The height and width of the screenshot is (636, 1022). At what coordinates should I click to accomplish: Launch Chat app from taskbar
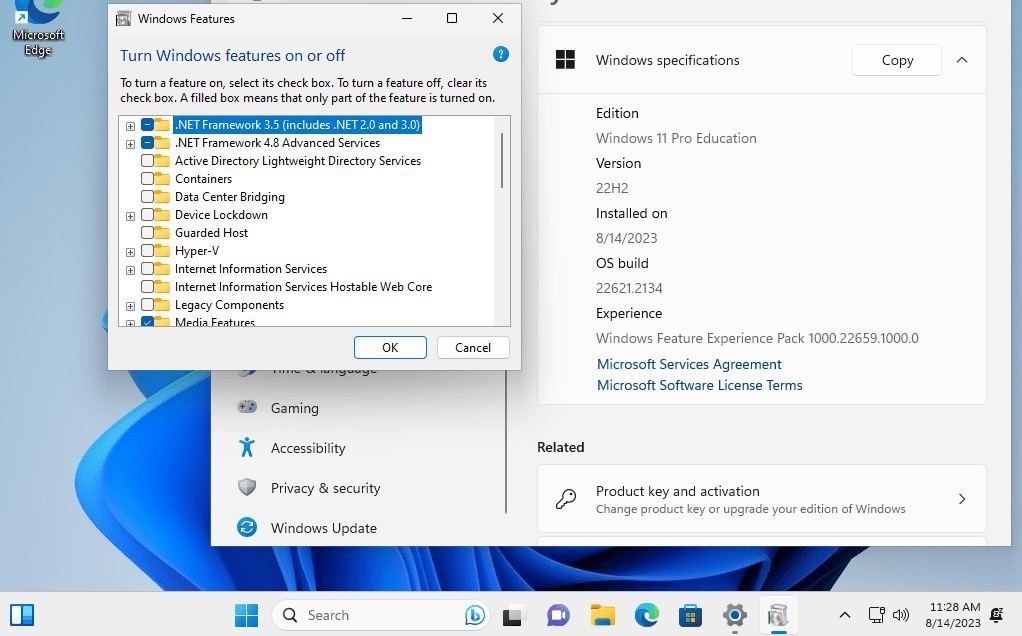(558, 615)
